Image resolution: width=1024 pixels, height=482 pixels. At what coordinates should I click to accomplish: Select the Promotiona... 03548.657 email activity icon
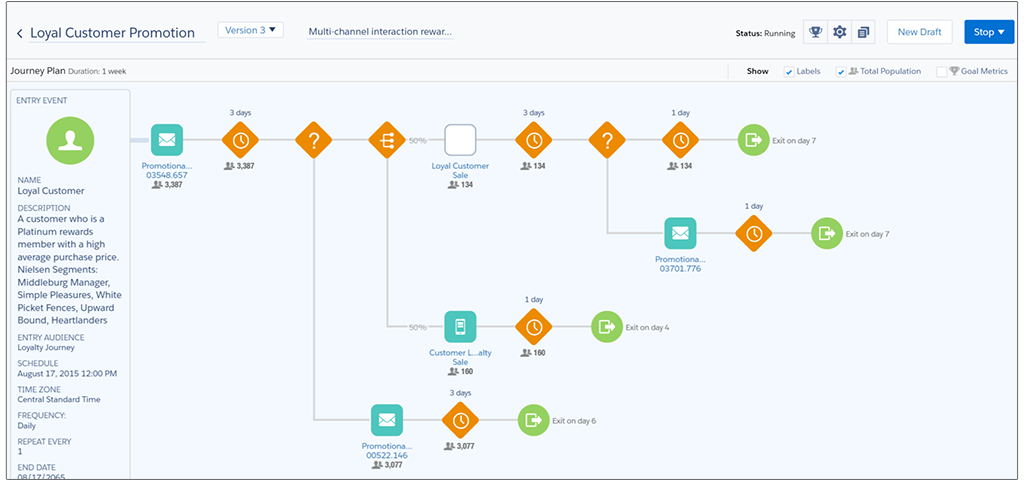point(167,140)
